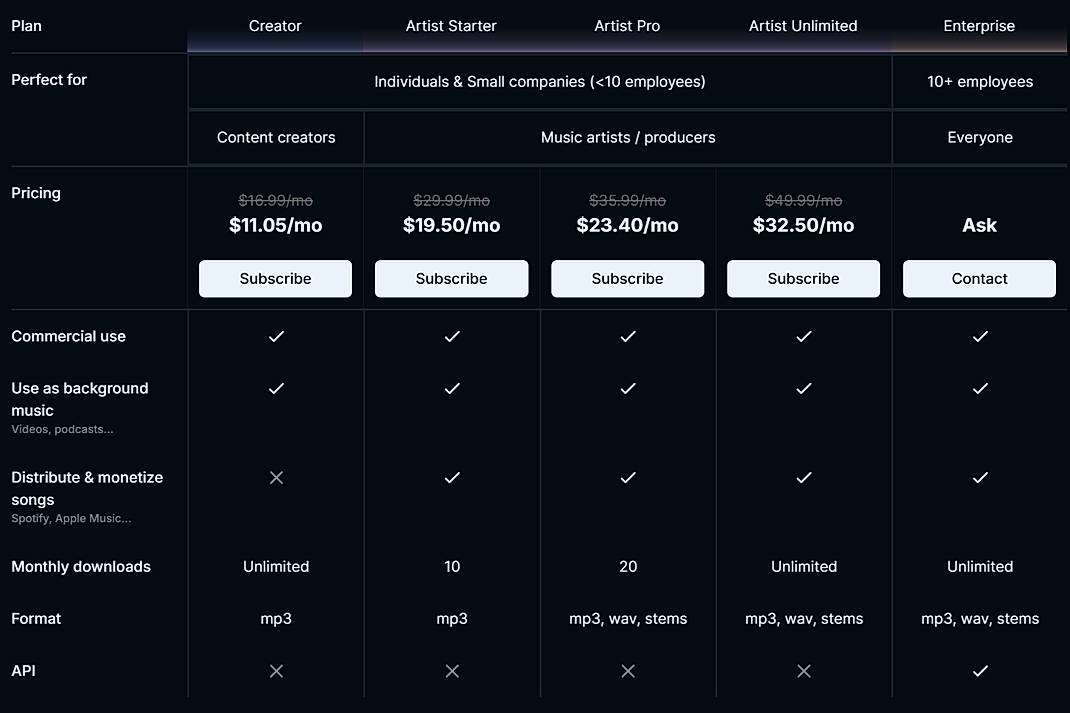
Task: Select the Creator column header
Action: click(x=275, y=26)
